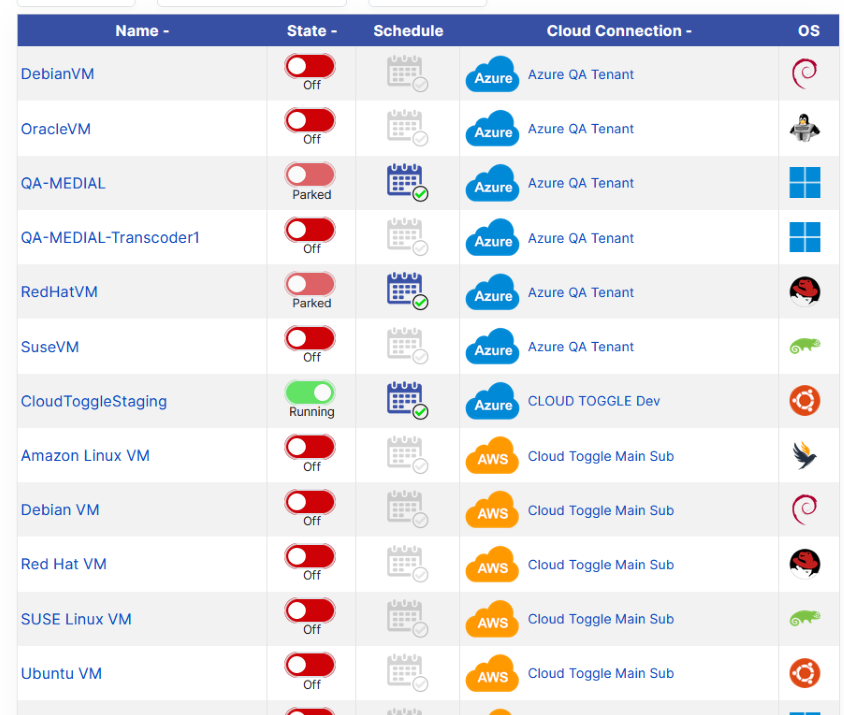Image resolution: width=844 pixels, height=715 pixels.
Task: Open the QA-MEDIAL-Transcoder1 machine link
Action: pyautogui.click(x=110, y=238)
